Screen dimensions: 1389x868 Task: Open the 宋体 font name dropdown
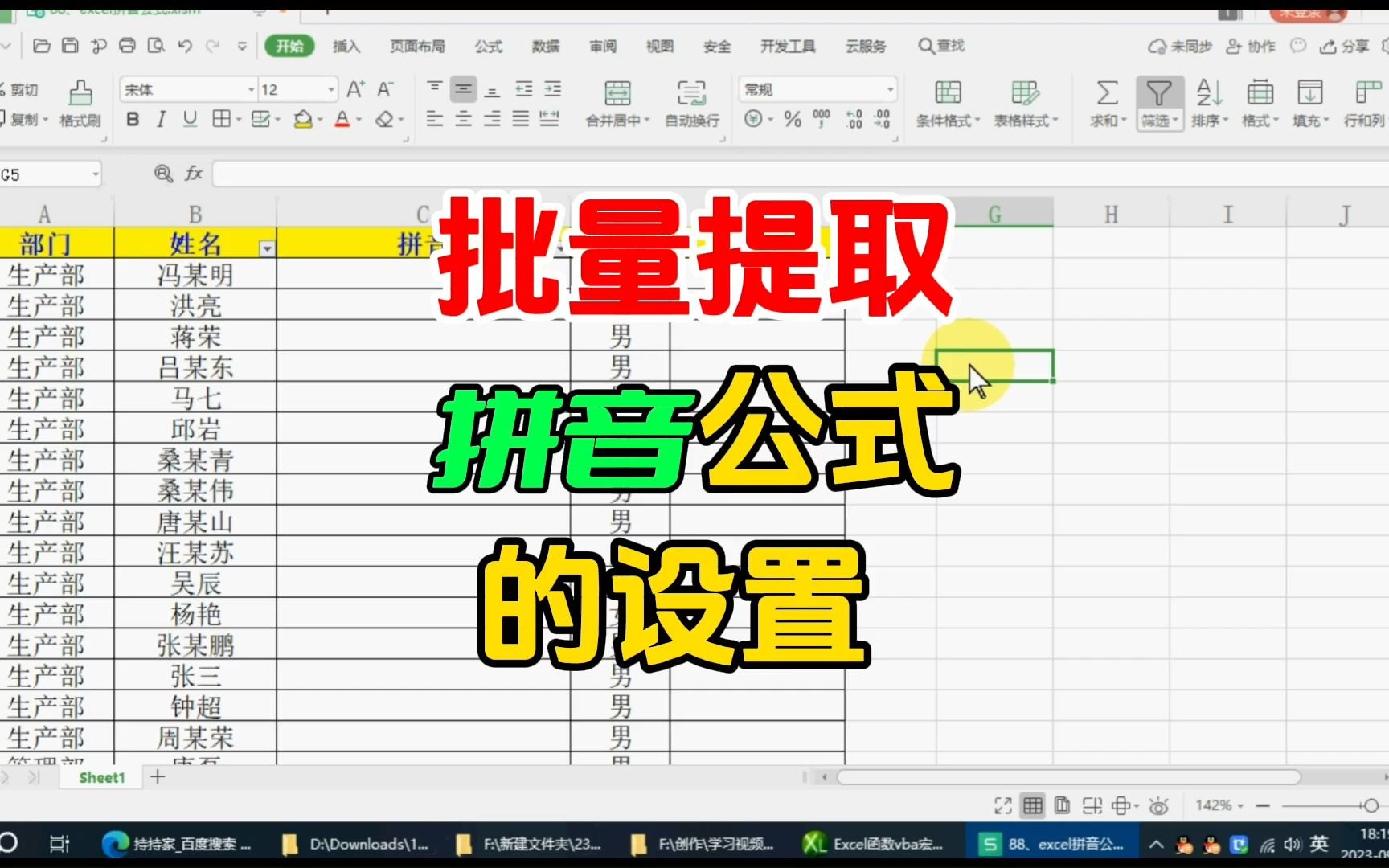[252, 88]
